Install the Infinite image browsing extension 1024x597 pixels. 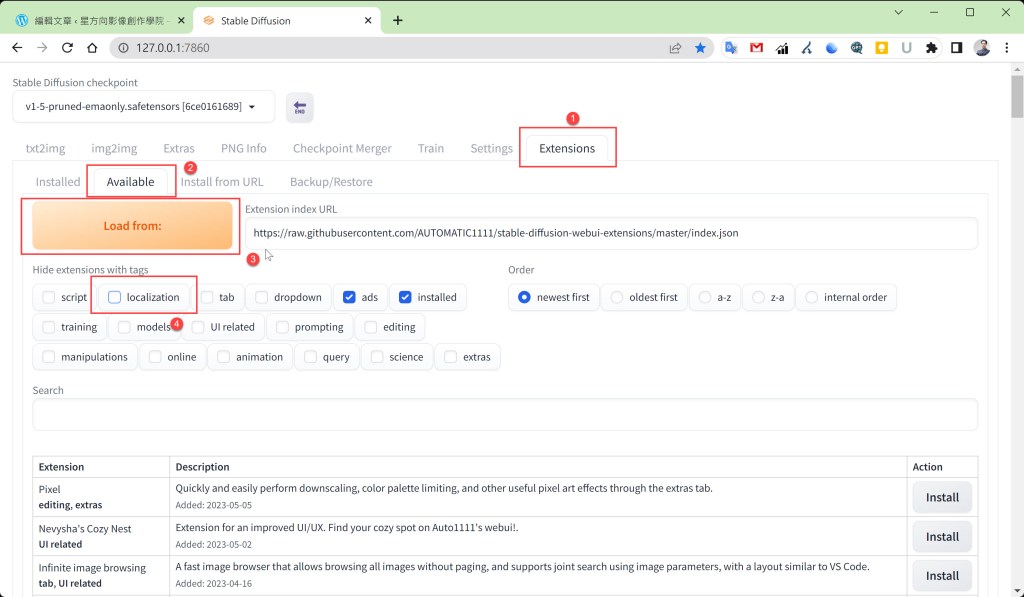click(941, 575)
